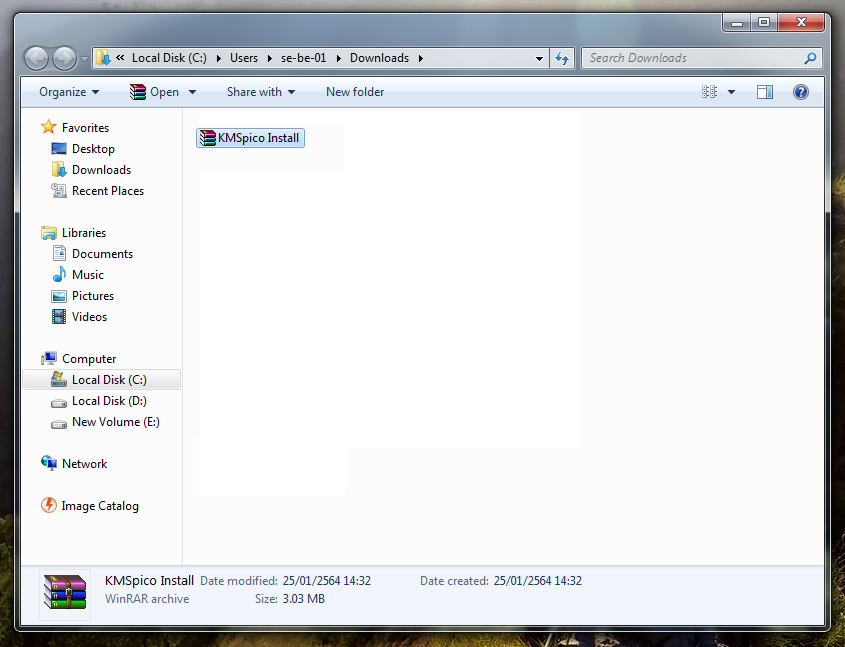
Task: Open Desktop under Favorites
Action: pos(93,149)
